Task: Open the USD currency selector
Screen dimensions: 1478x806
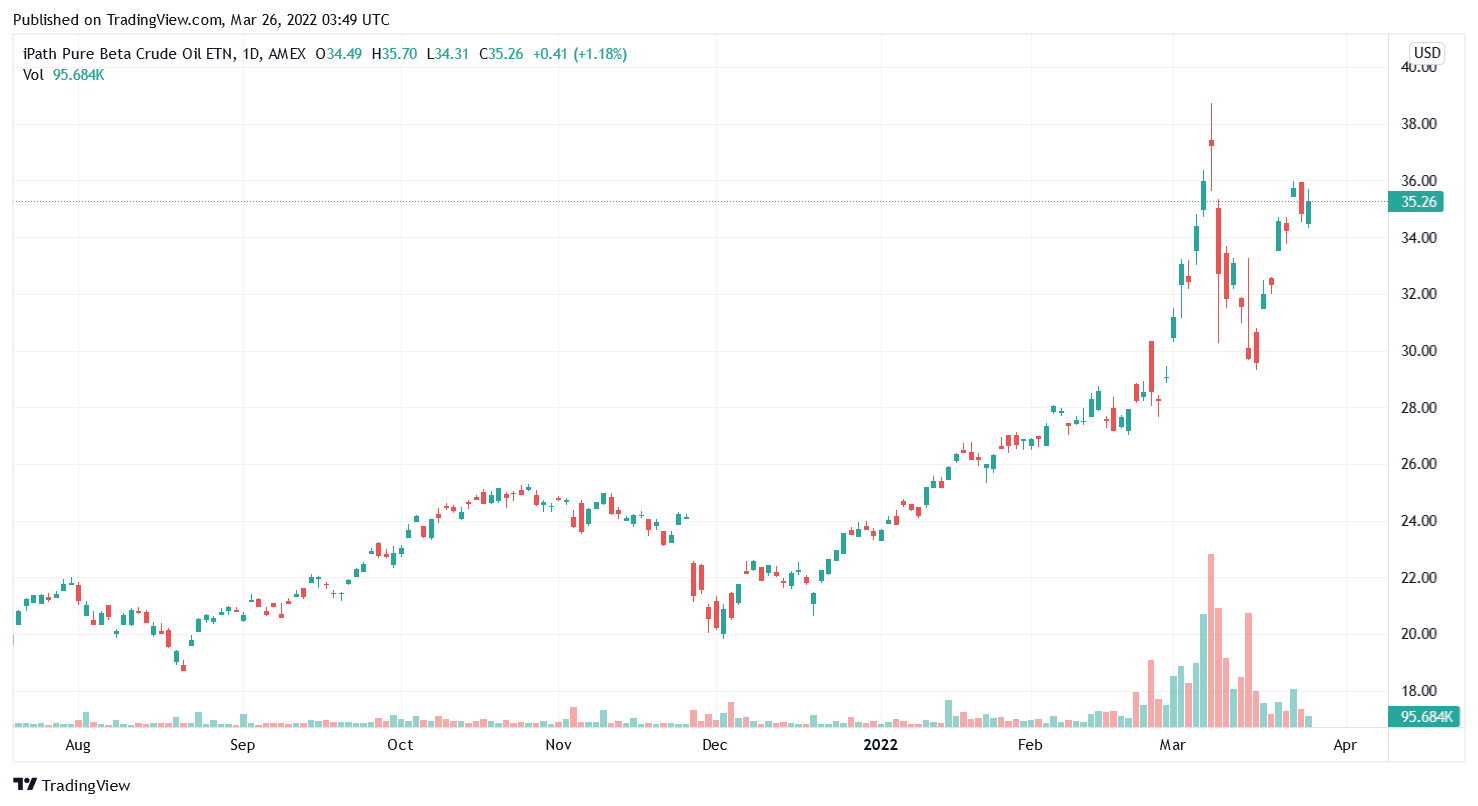Action: coord(1426,53)
